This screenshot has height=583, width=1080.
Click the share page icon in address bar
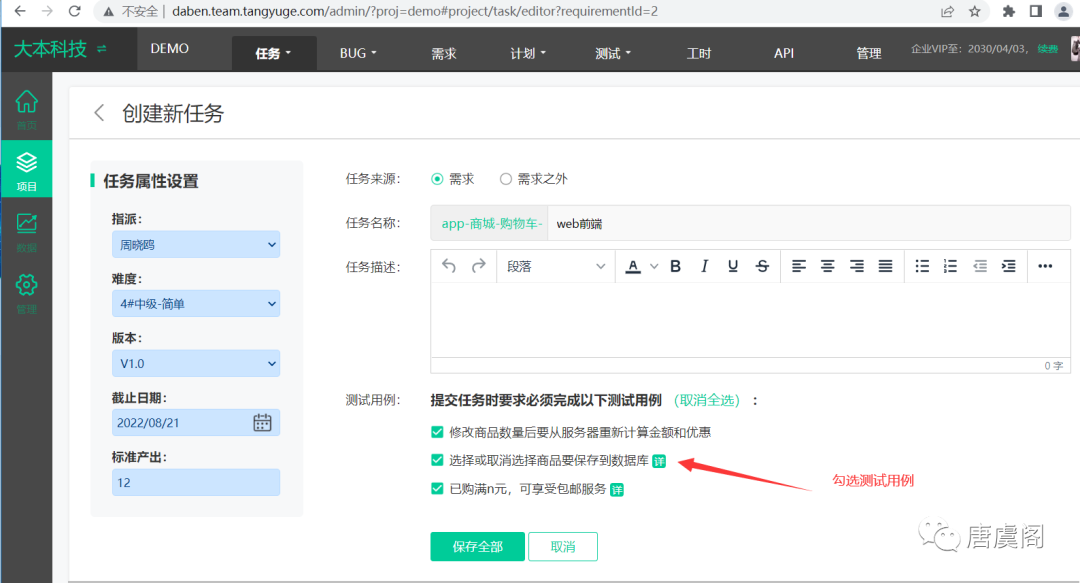tap(948, 11)
